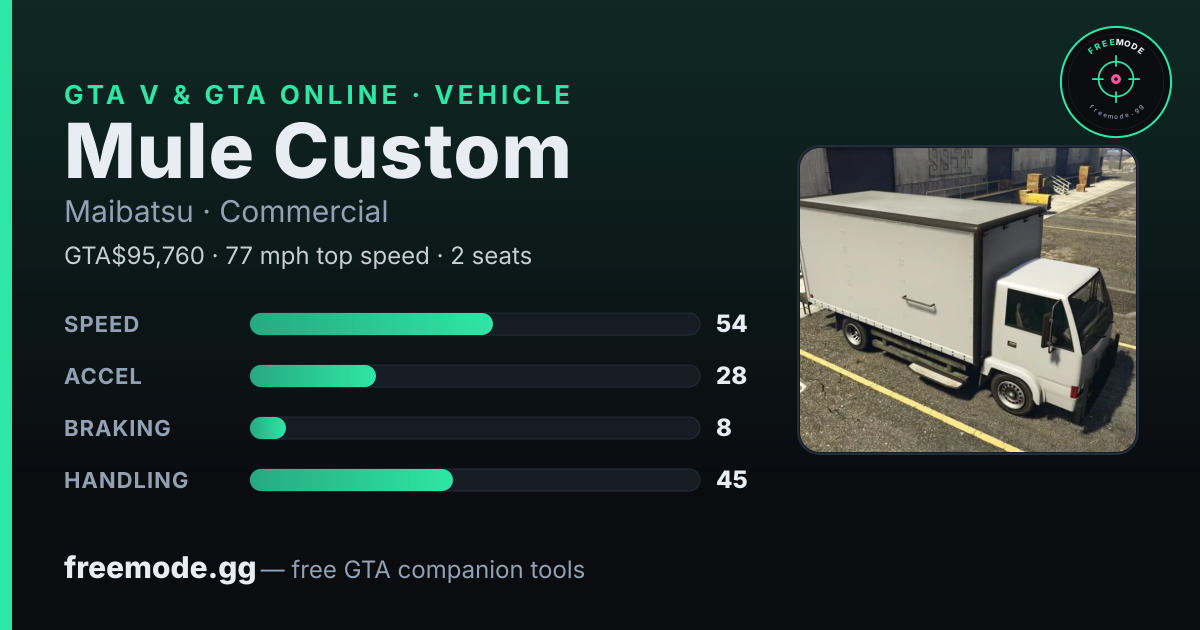
Task: Click the SPEED stat bar
Action: (x=474, y=324)
